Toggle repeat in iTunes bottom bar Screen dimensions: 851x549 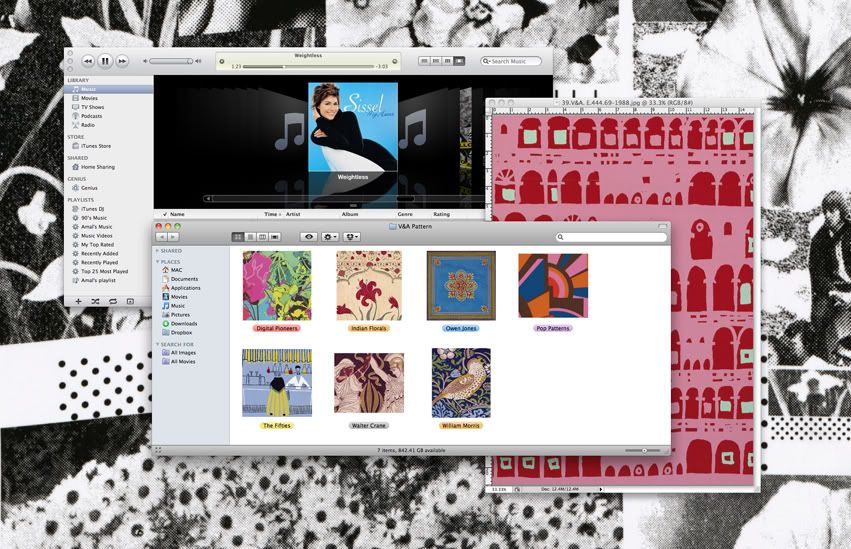113,301
